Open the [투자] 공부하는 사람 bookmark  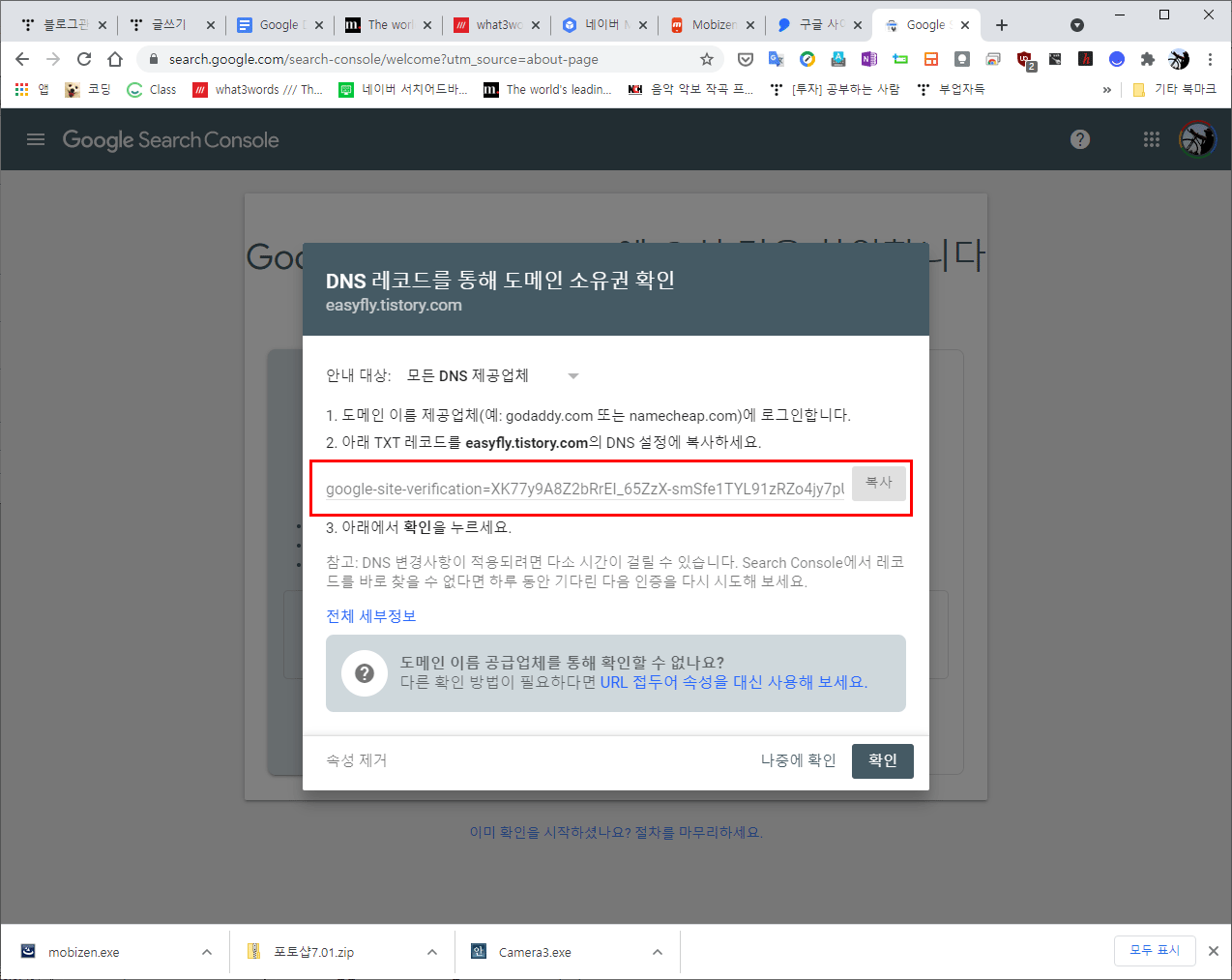click(x=836, y=89)
